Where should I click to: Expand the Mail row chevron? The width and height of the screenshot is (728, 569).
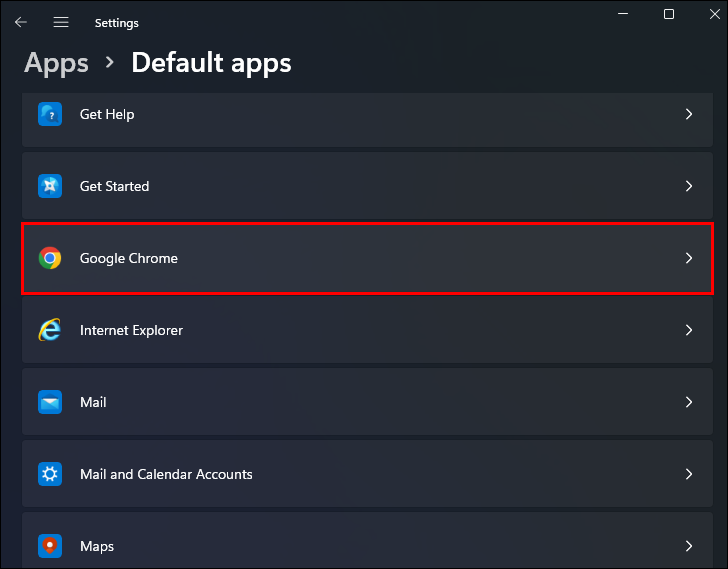[x=688, y=402]
